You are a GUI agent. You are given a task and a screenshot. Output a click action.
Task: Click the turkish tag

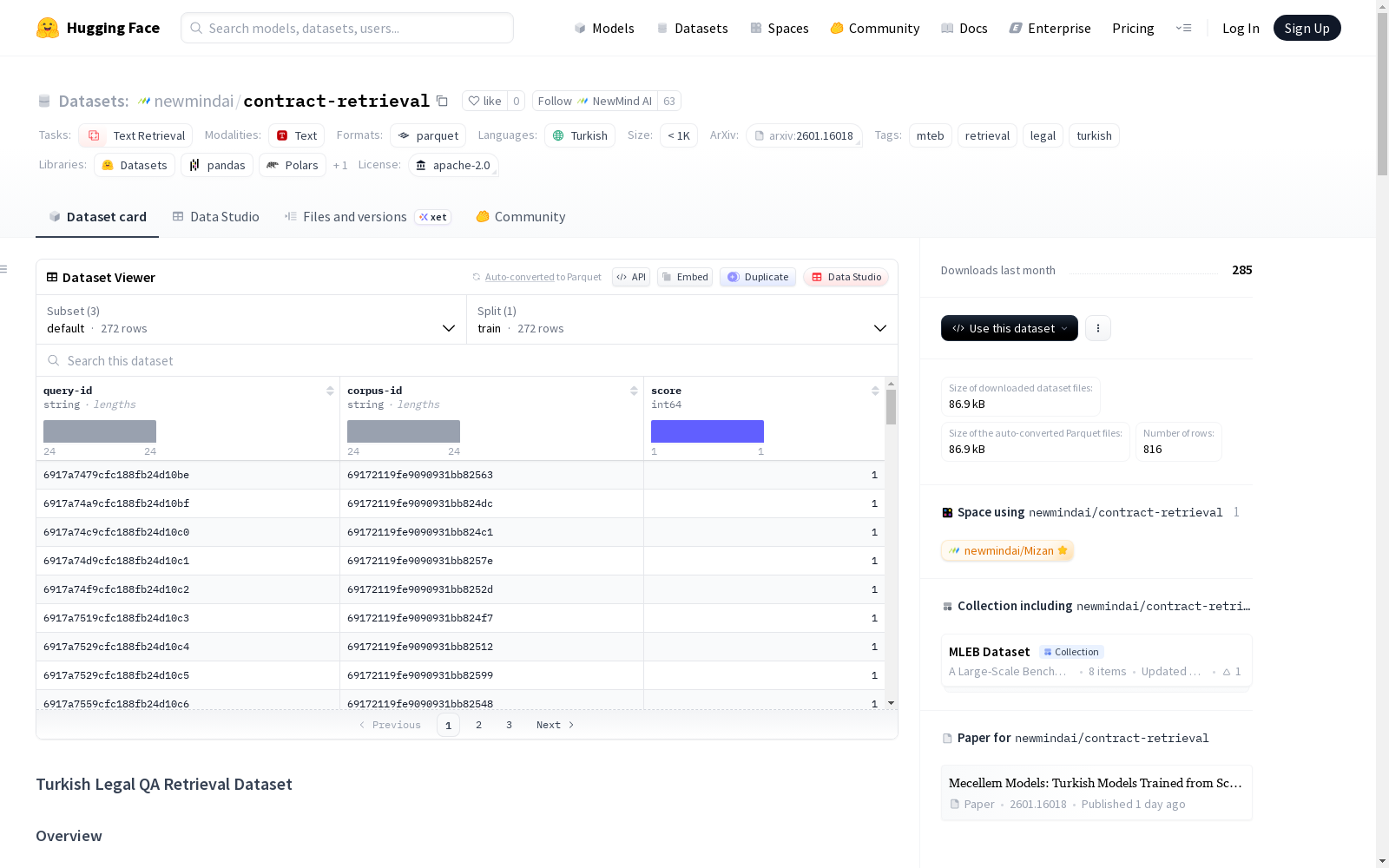click(1094, 135)
